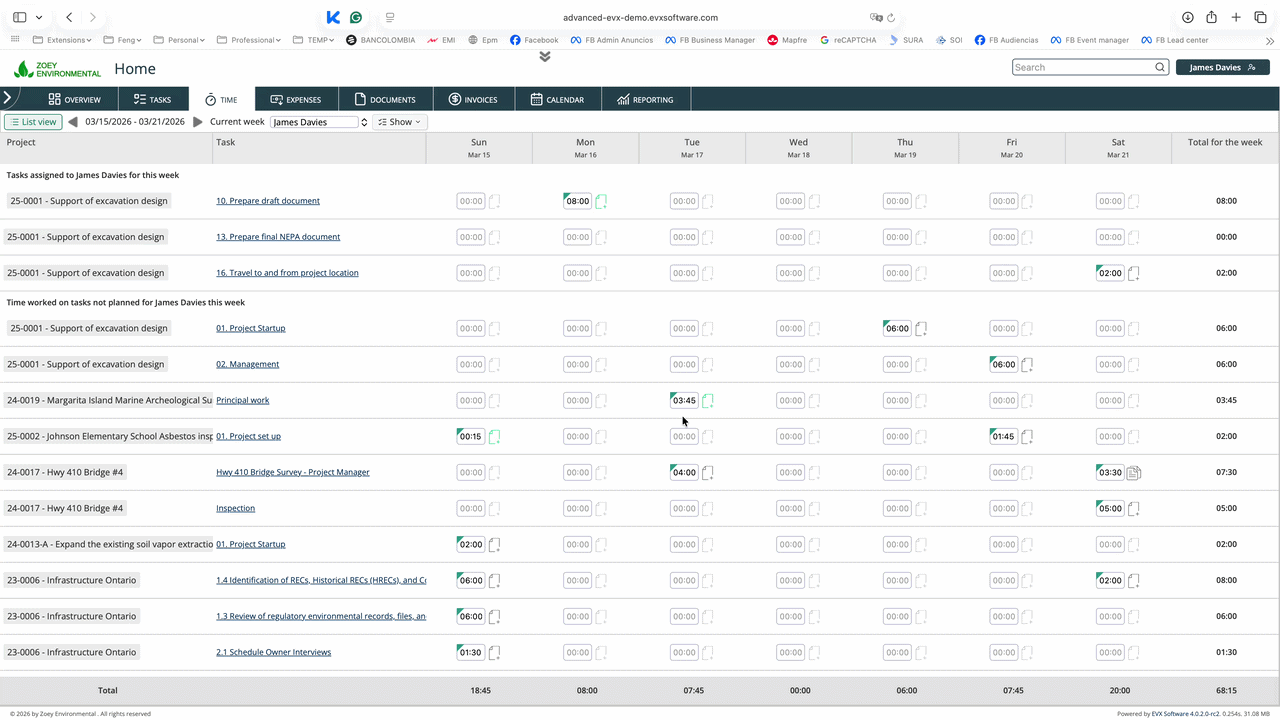
Task: Open task 10. Prepare draft document
Action: point(268,201)
